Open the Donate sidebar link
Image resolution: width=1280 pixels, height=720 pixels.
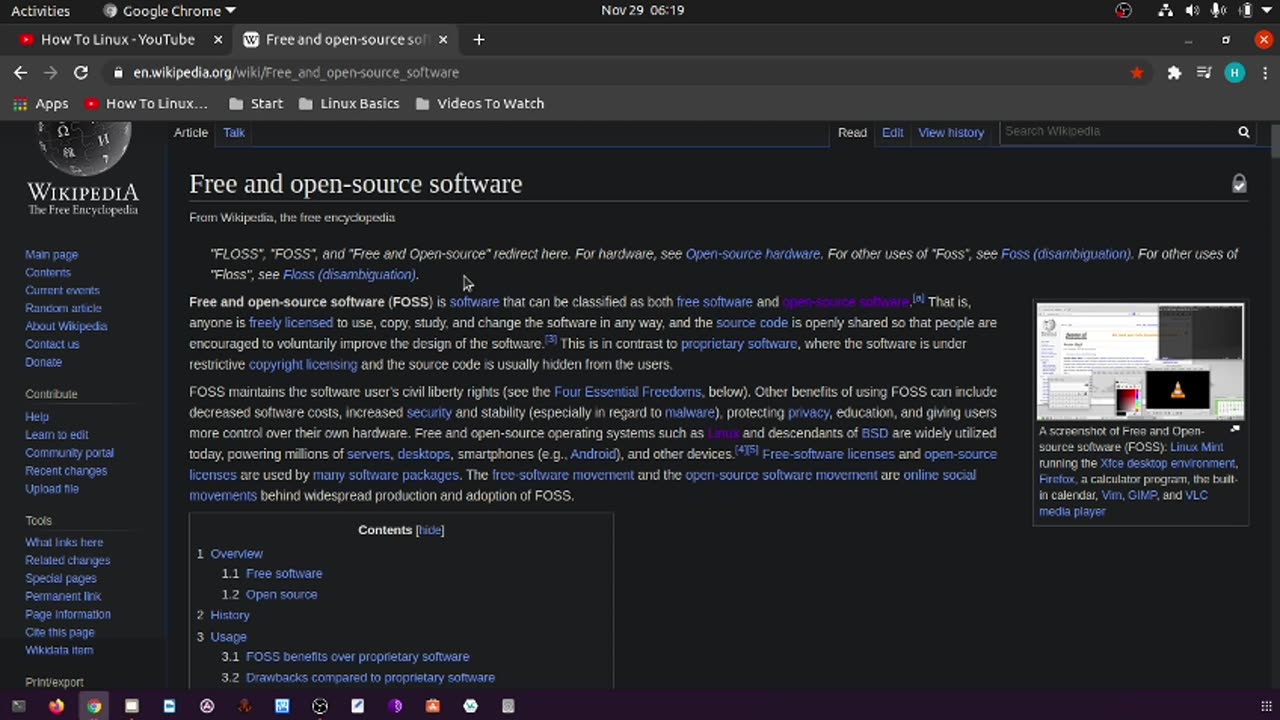[43, 362]
